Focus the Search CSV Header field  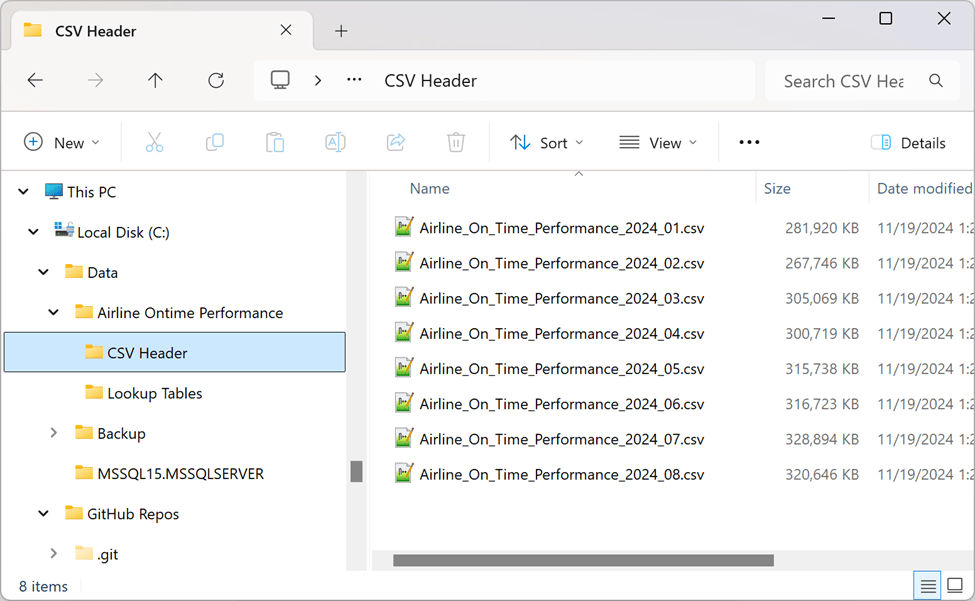coord(862,81)
